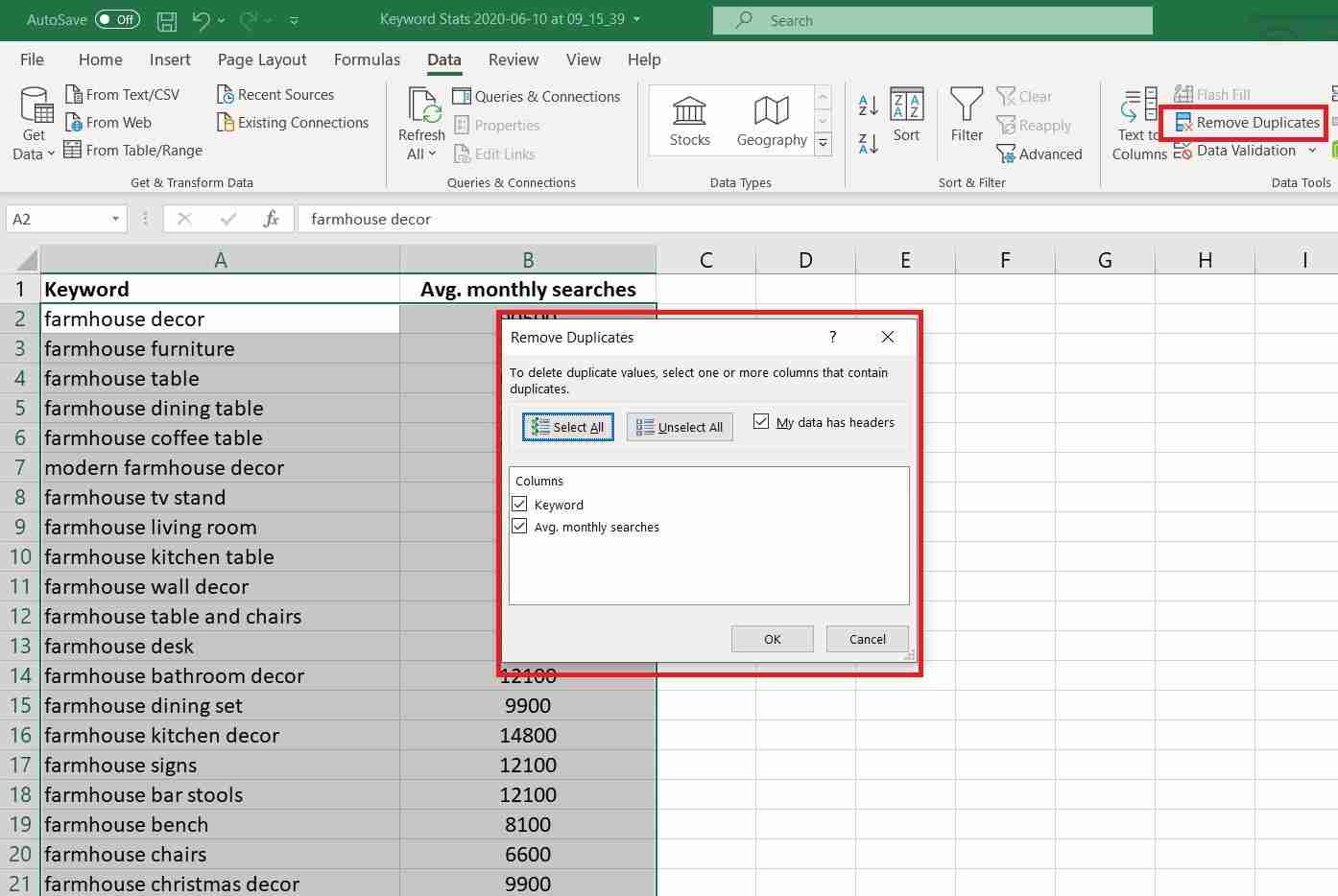Open the Get Data dropdown

coord(34,125)
